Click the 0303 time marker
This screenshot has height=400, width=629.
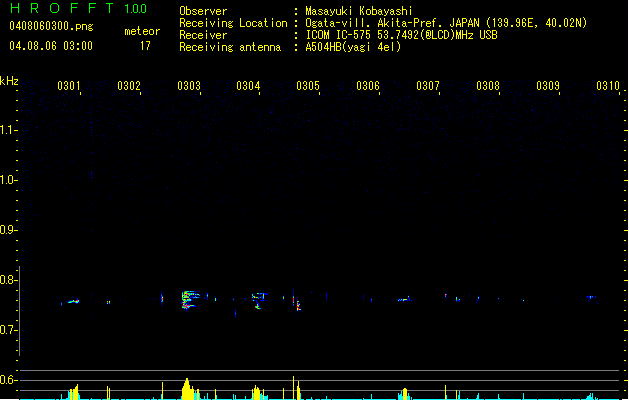coord(189,86)
